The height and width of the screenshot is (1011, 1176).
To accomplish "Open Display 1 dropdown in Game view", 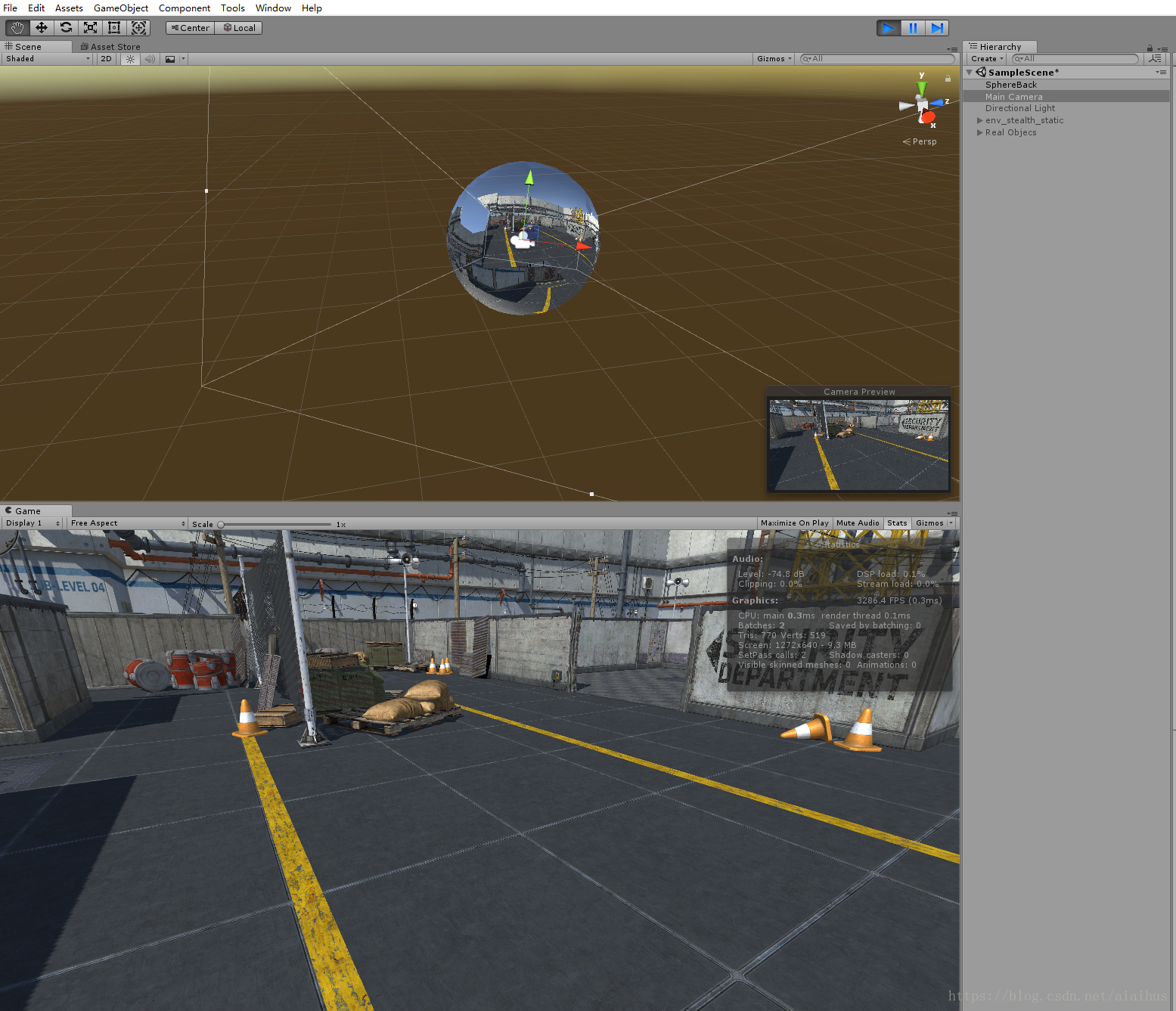I will [x=33, y=523].
